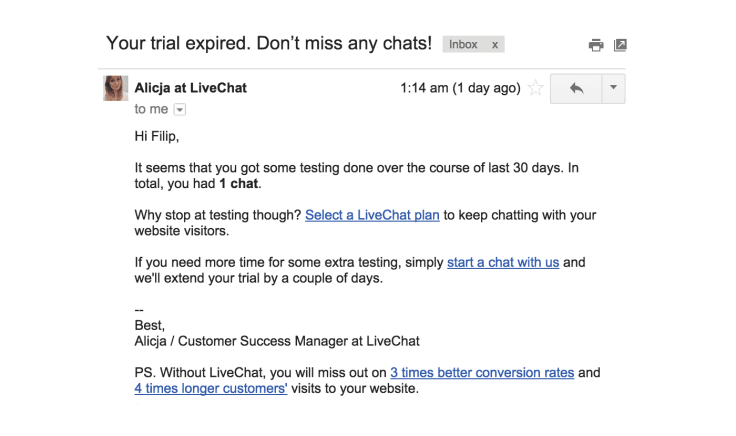The height and width of the screenshot is (436, 736).
Task: Show details dropdown next to 'to me'
Action: [x=180, y=109]
